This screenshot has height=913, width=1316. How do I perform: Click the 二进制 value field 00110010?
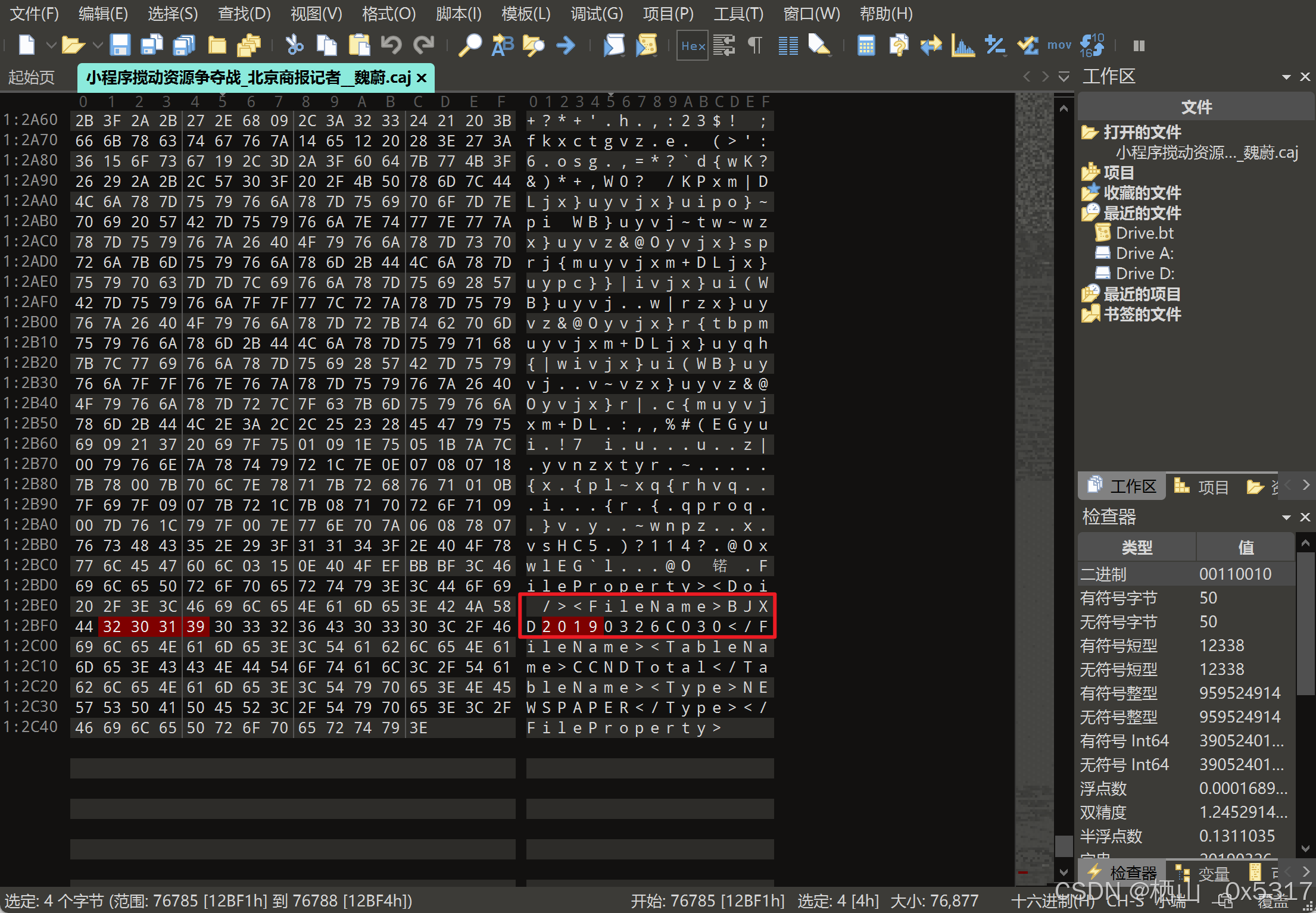pos(1235,574)
